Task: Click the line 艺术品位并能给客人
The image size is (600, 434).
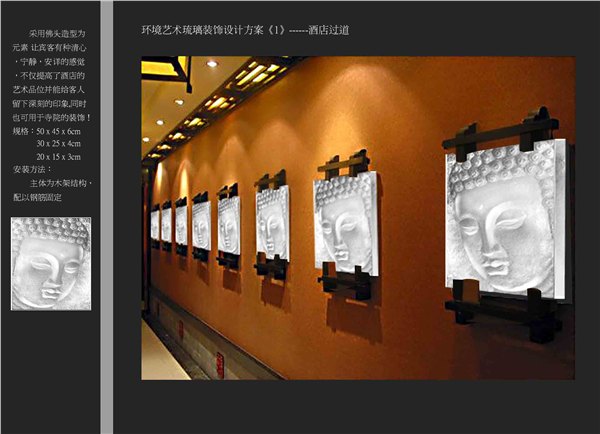Action: pos(49,90)
